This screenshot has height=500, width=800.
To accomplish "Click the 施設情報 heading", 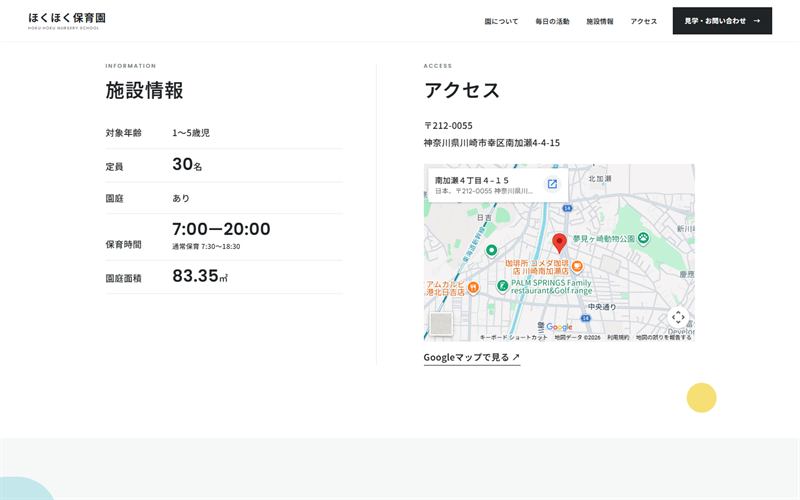I will pos(144,90).
